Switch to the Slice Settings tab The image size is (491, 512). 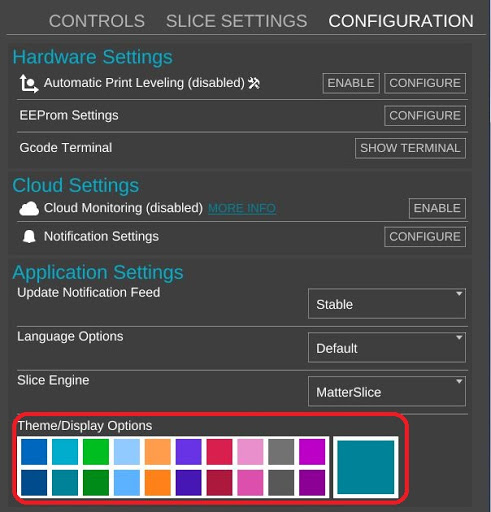237,21
